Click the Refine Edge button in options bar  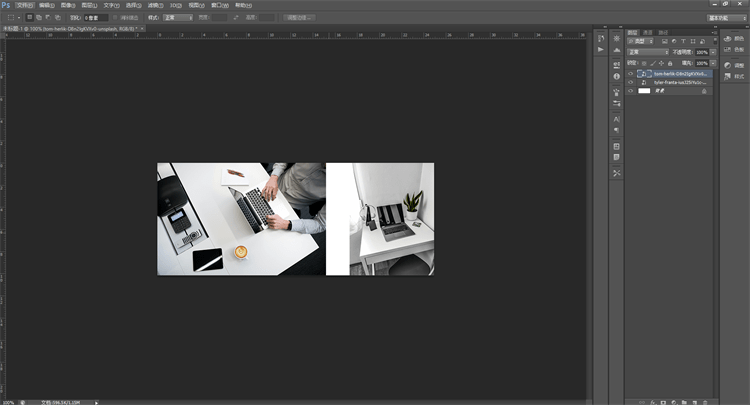coord(298,17)
